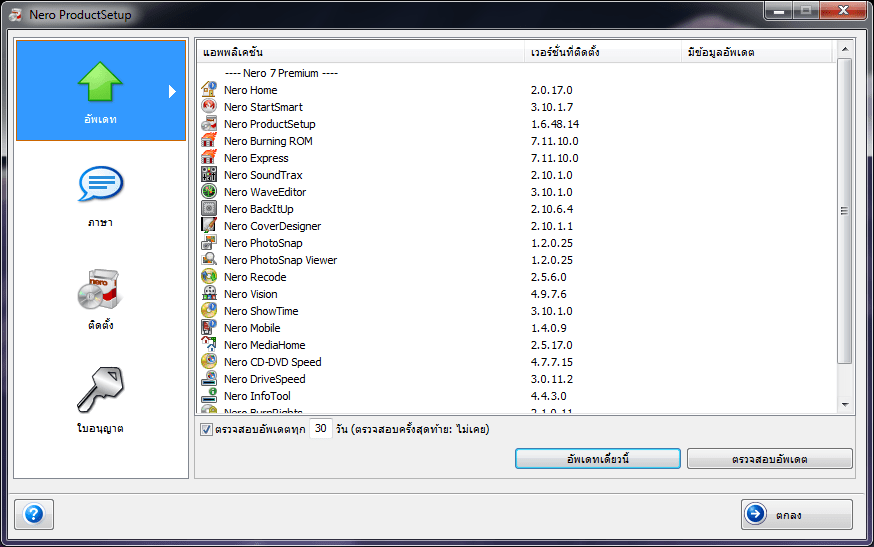Image resolution: width=874 pixels, height=547 pixels.
Task: Click the ตรวจสอบอัพเดต button
Action: pos(770,459)
